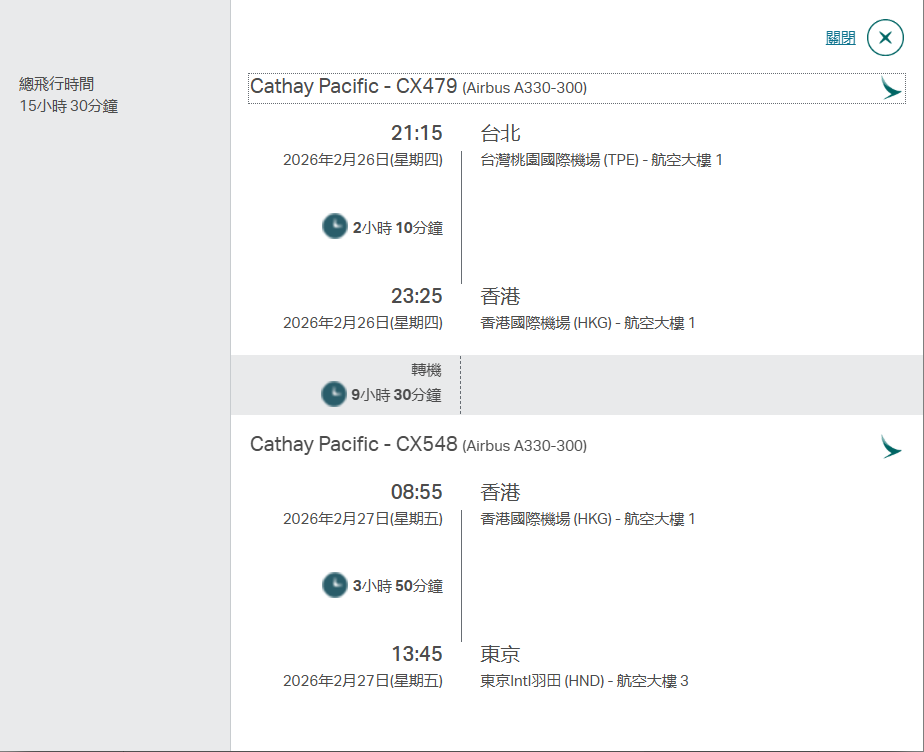This screenshot has width=924, height=752.
Task: Select the Cathay Pacific - CX479 flight header
Action: [x=576, y=88]
